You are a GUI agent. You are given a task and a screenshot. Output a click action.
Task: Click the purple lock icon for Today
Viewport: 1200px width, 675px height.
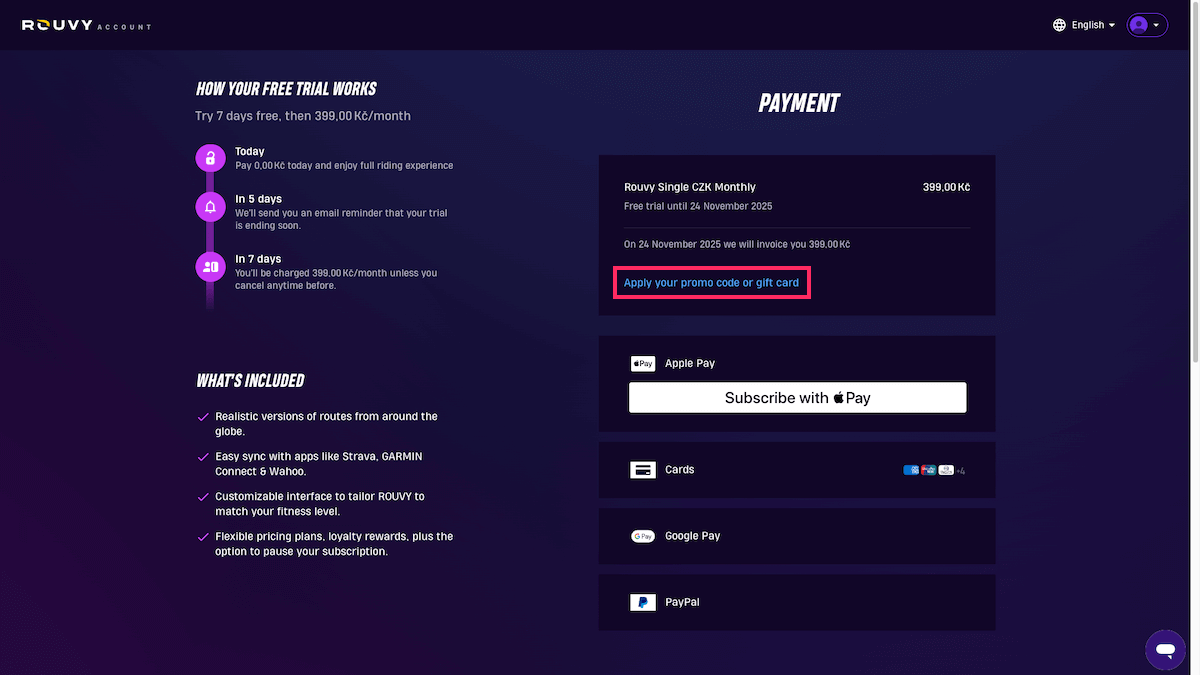[210, 158]
